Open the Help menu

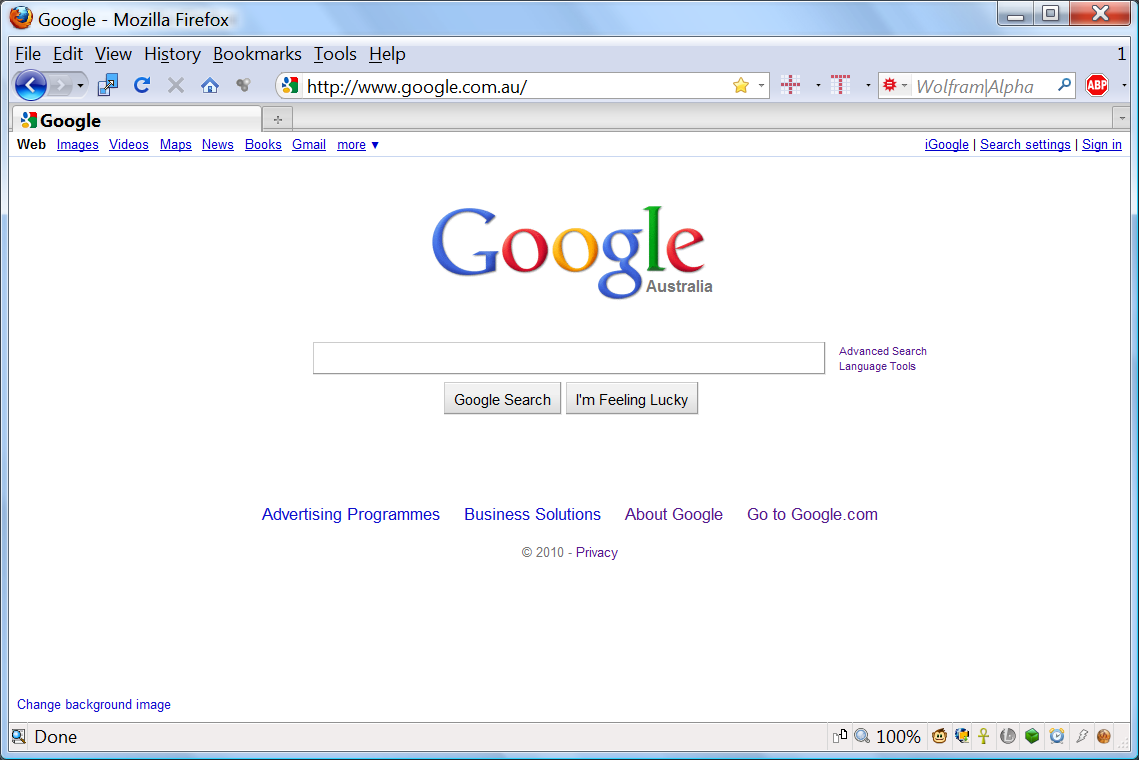click(x=387, y=54)
